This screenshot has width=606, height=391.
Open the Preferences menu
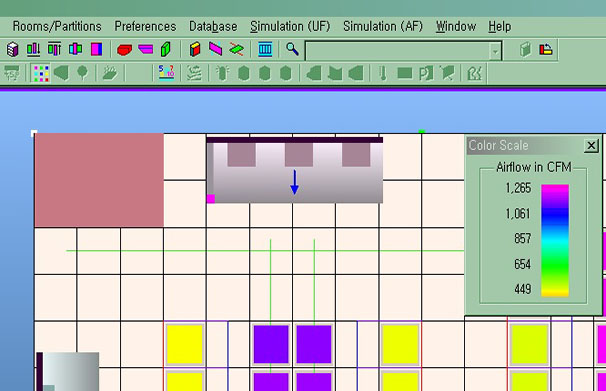coord(145,26)
